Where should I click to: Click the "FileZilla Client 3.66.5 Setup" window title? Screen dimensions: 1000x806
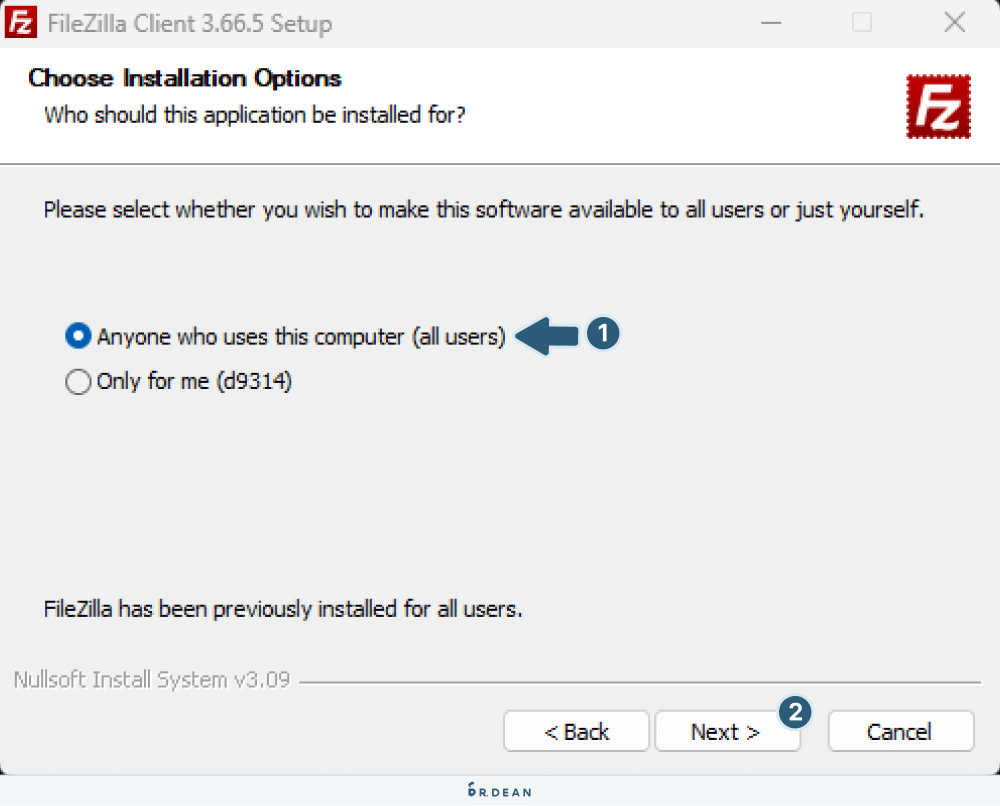190,23
